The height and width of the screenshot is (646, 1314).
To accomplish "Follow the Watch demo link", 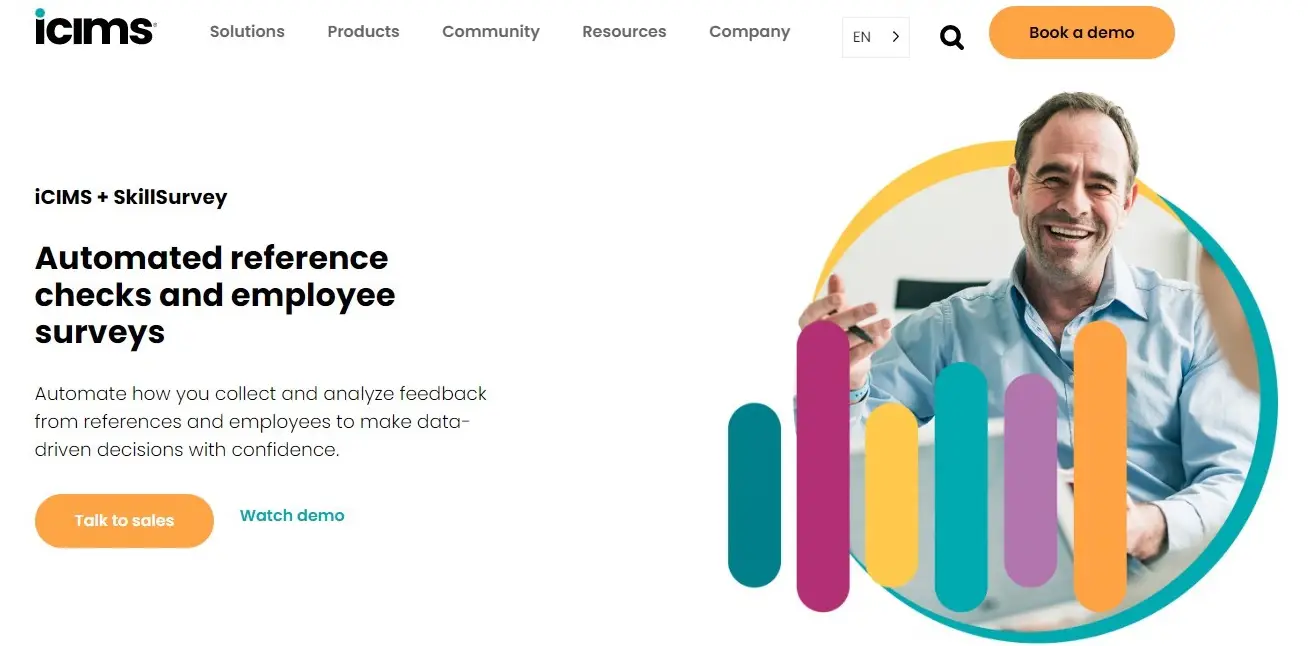I will point(292,516).
